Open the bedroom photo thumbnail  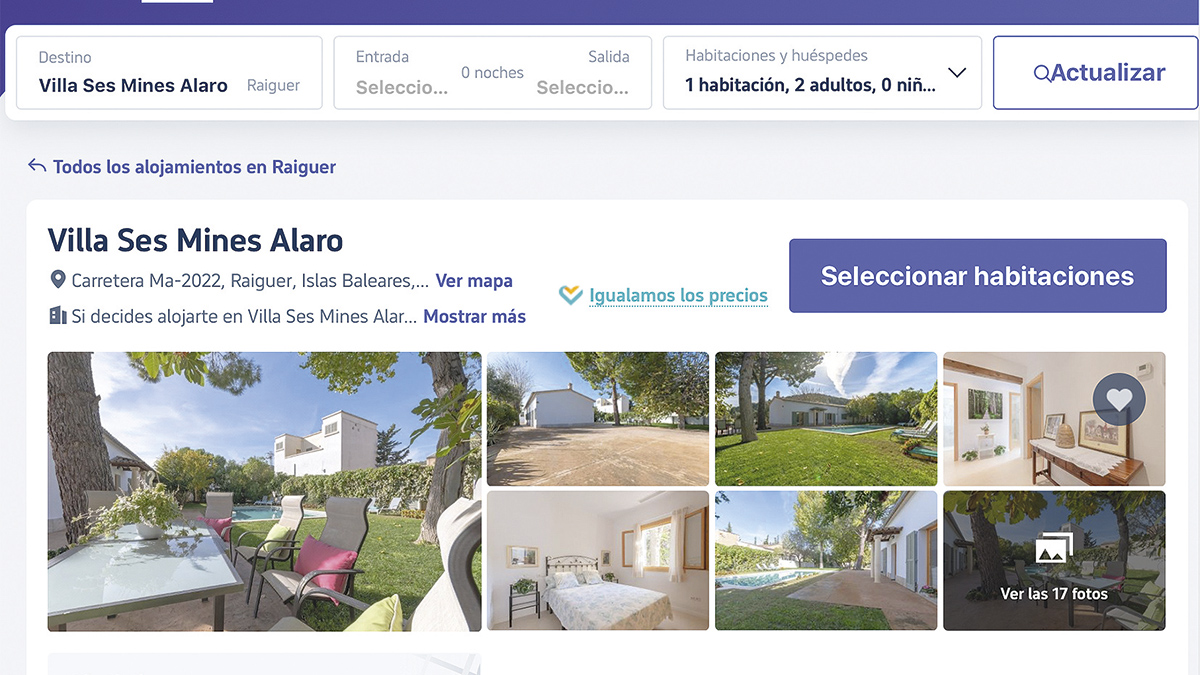[598, 560]
